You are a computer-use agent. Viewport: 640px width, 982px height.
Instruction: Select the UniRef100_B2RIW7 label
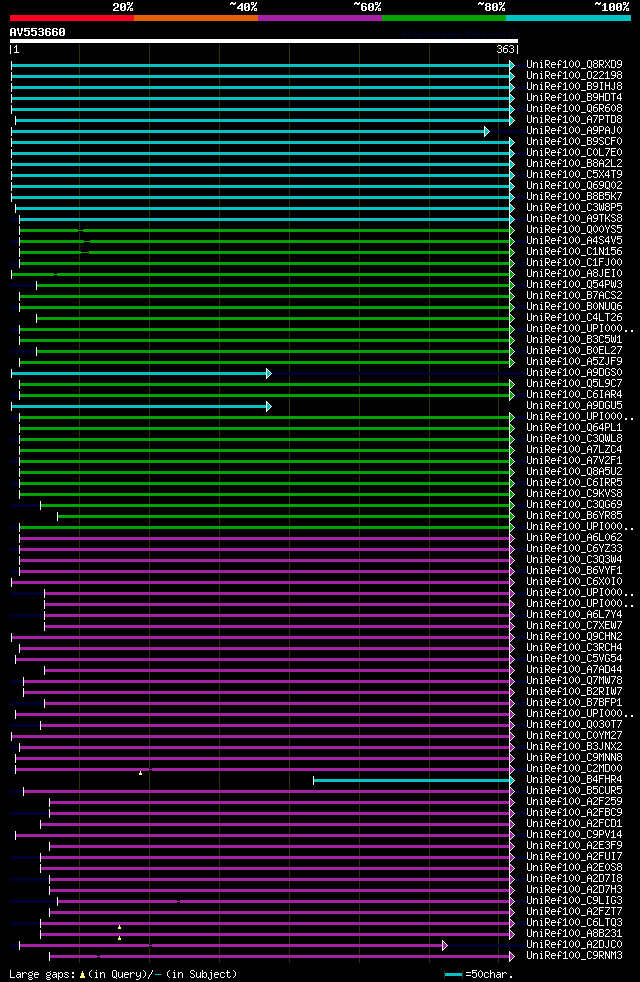pyautogui.click(x=574, y=693)
